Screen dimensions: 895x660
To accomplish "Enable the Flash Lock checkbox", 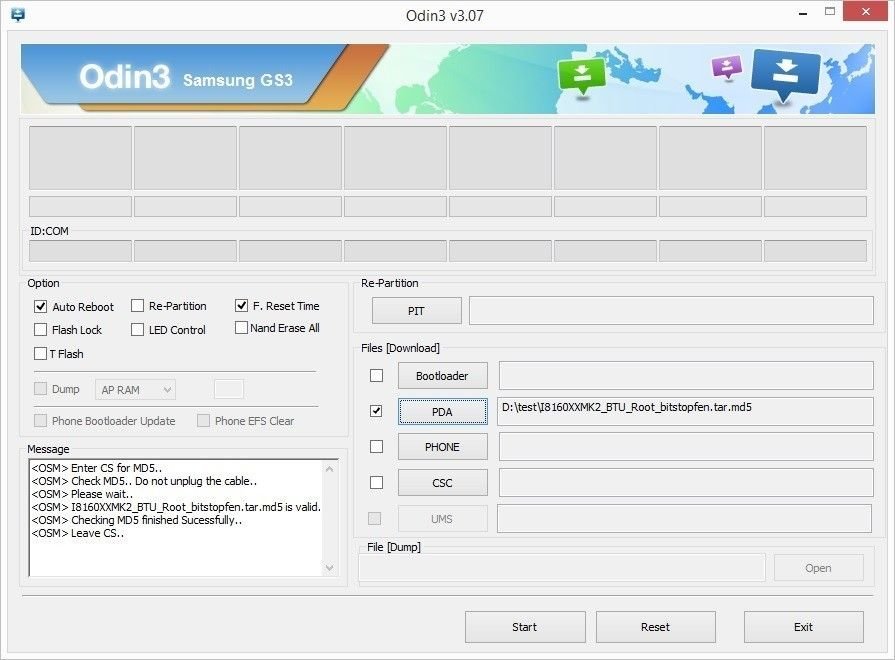I will (41, 329).
